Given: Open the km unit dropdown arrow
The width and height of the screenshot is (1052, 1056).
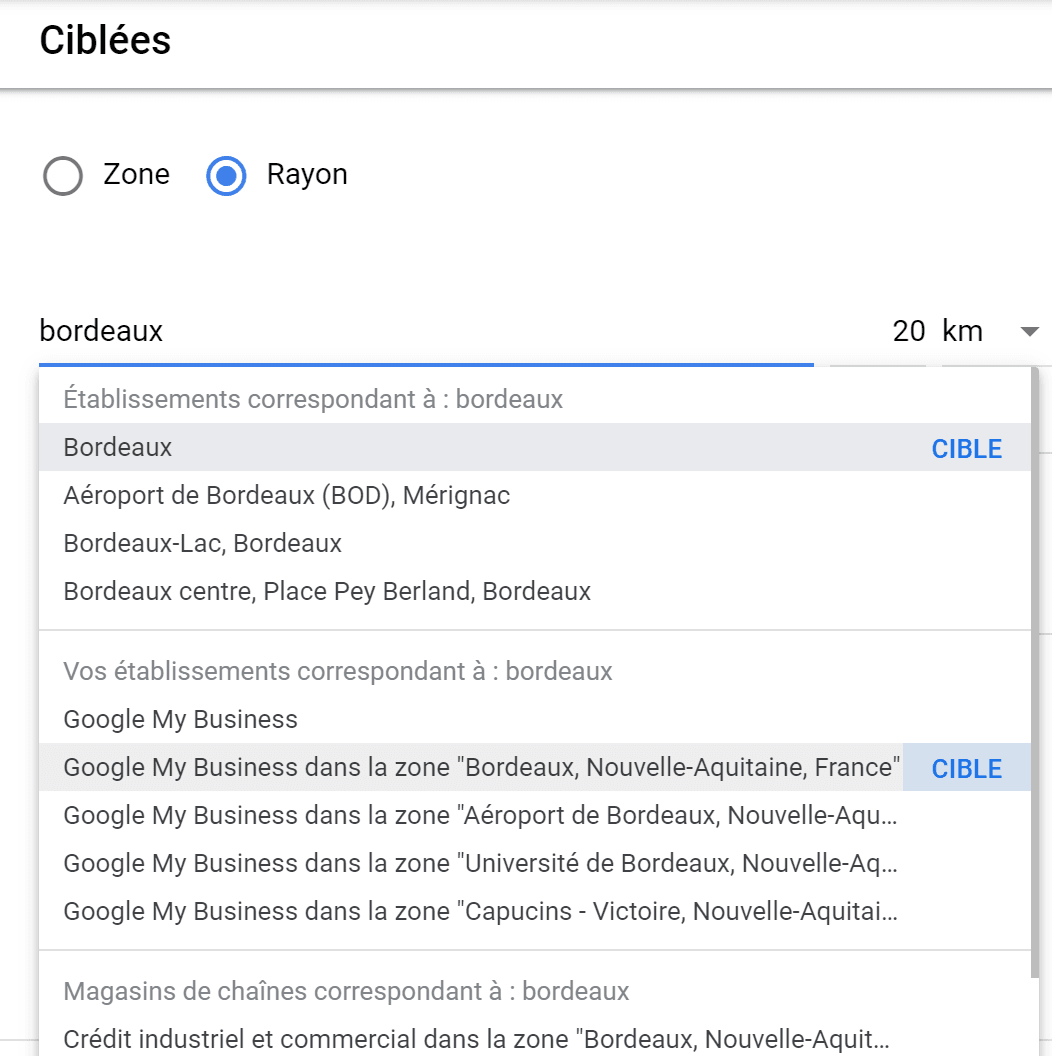Looking at the screenshot, I should tap(1029, 331).
